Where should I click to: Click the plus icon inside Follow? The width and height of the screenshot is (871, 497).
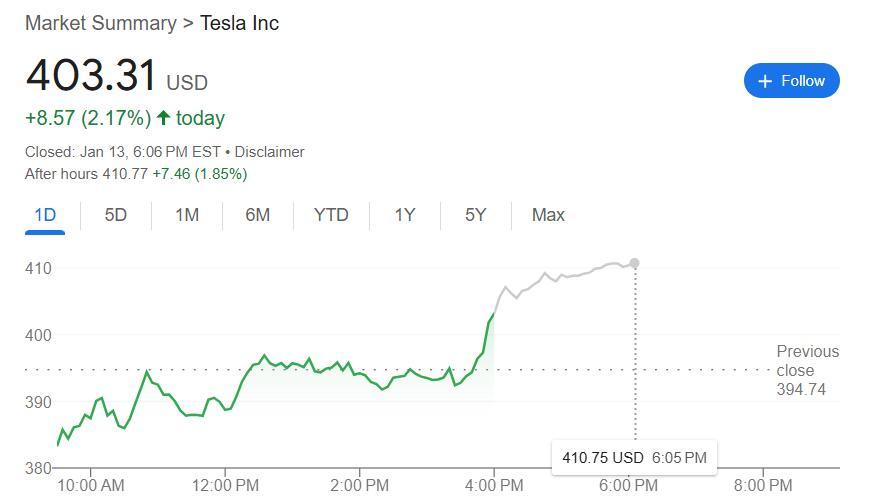pos(765,81)
